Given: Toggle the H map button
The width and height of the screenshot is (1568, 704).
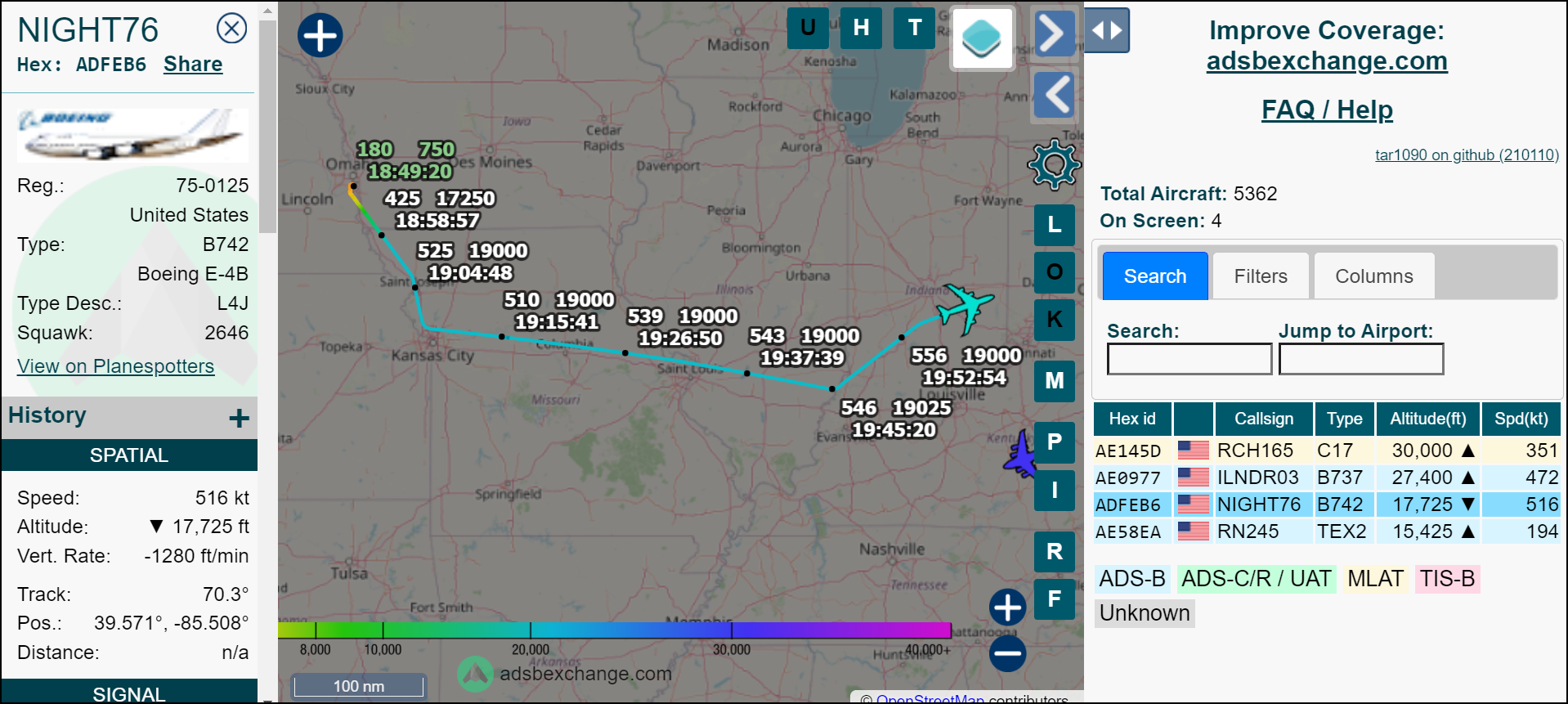Looking at the screenshot, I should click(x=861, y=29).
